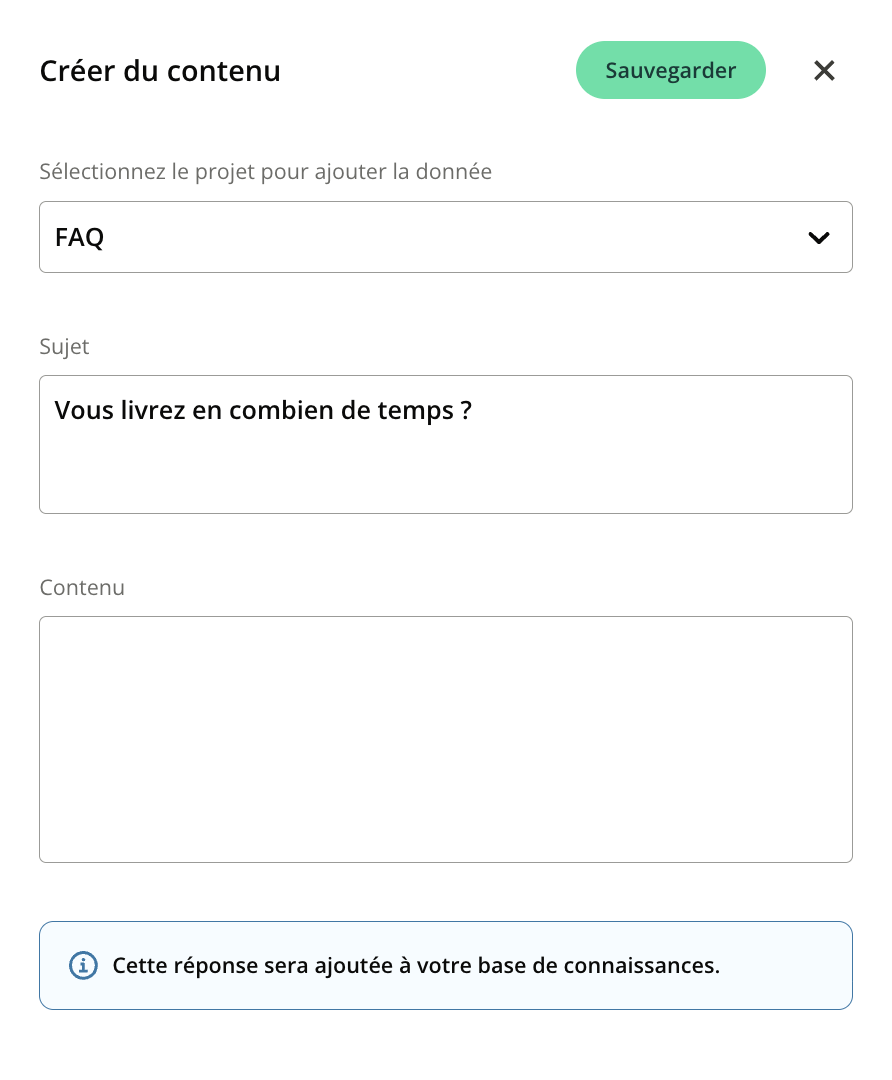Image resolution: width=892 pixels, height=1080 pixels.
Task: Click the info circle icon
Action: tap(83, 966)
